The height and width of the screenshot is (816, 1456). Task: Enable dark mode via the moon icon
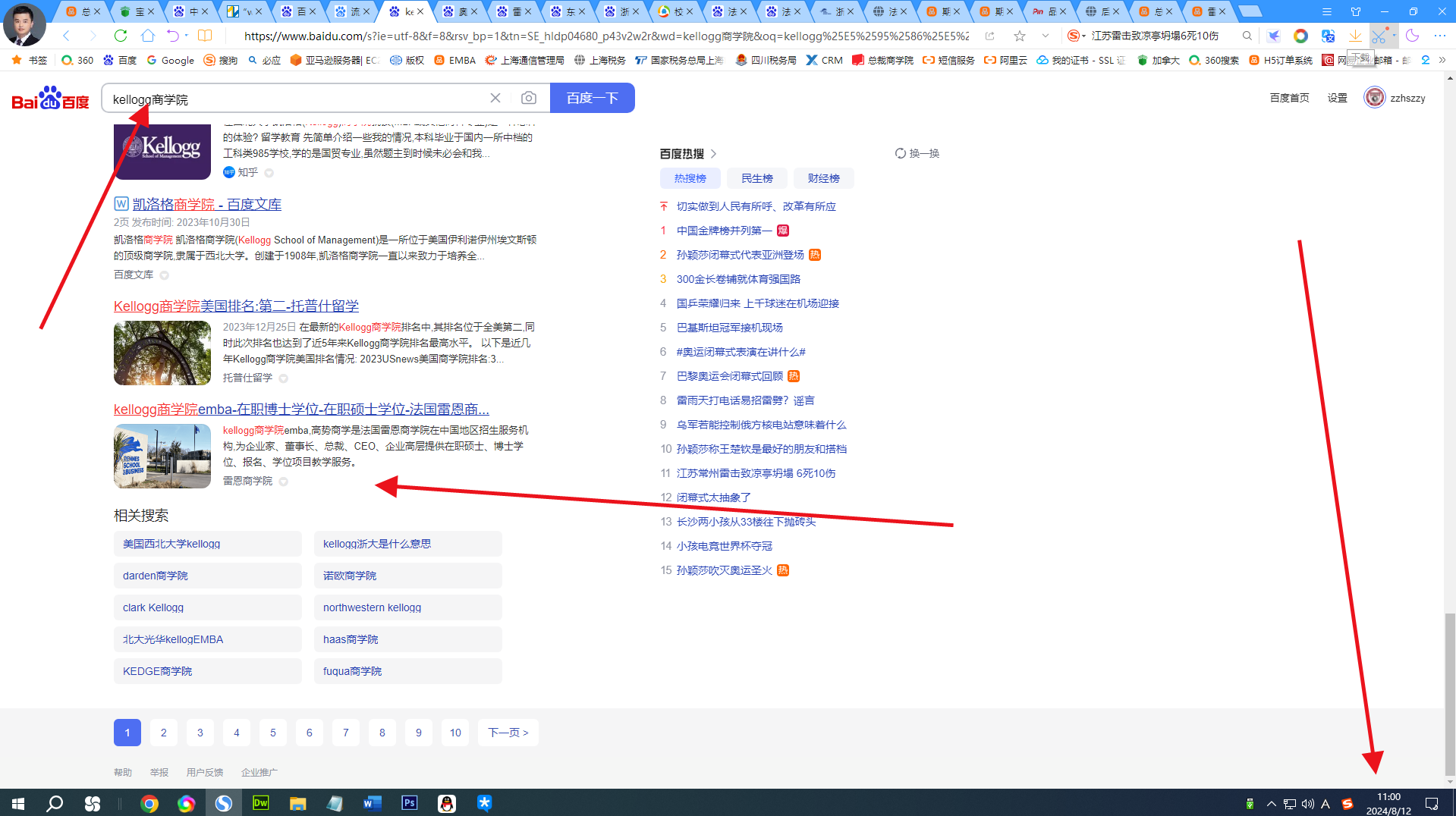(1412, 36)
